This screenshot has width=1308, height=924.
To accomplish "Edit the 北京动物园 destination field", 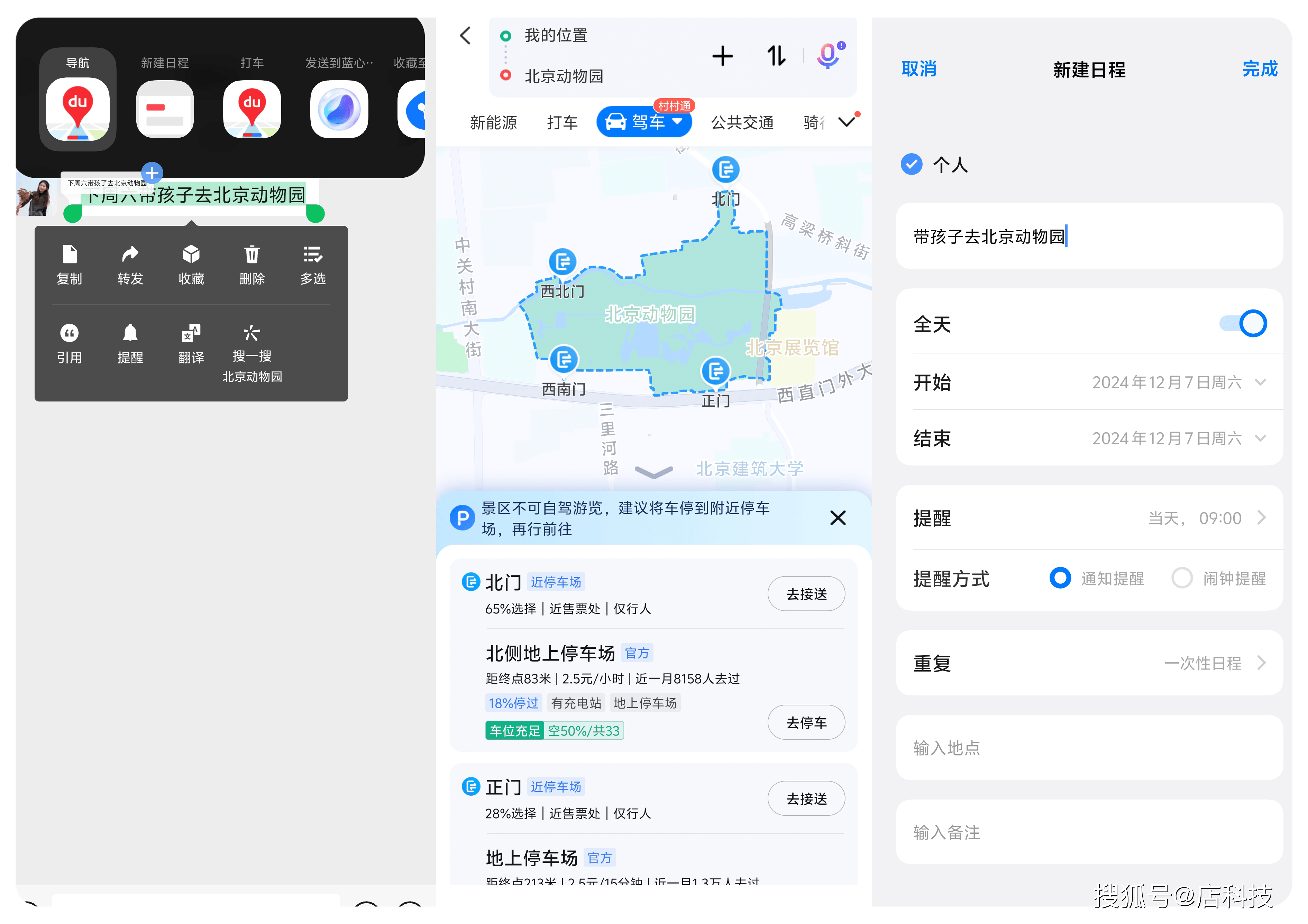I will 564,76.
